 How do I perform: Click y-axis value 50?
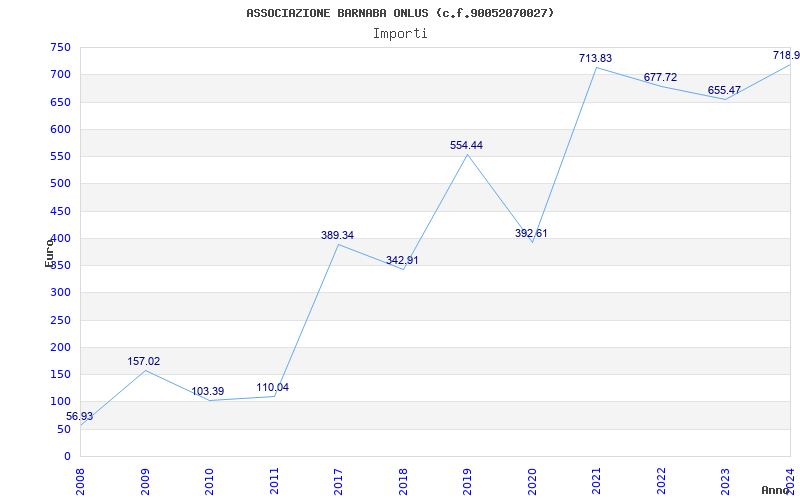tap(64, 429)
